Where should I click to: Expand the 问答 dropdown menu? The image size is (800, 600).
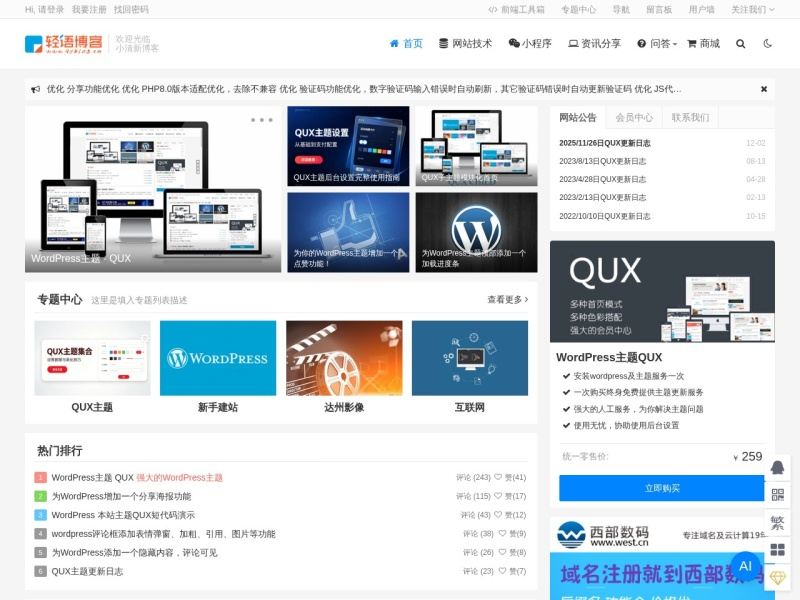pos(657,44)
